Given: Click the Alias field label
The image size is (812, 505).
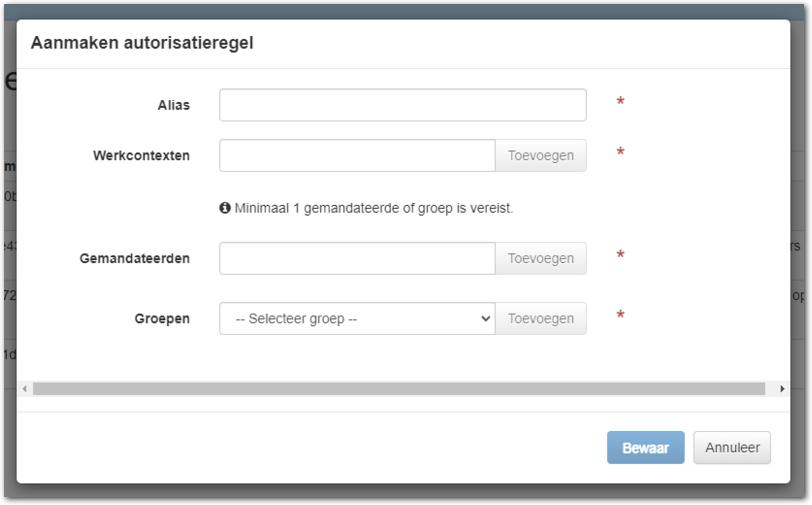Looking at the screenshot, I should point(173,105).
